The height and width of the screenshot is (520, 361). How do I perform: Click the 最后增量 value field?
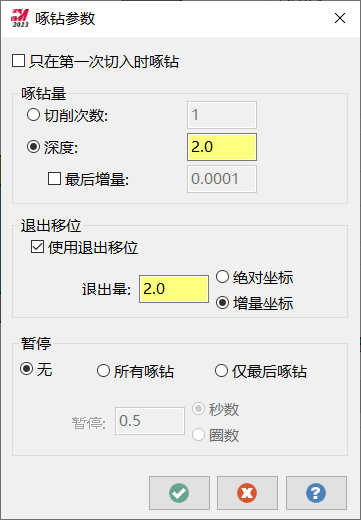[x=222, y=179]
